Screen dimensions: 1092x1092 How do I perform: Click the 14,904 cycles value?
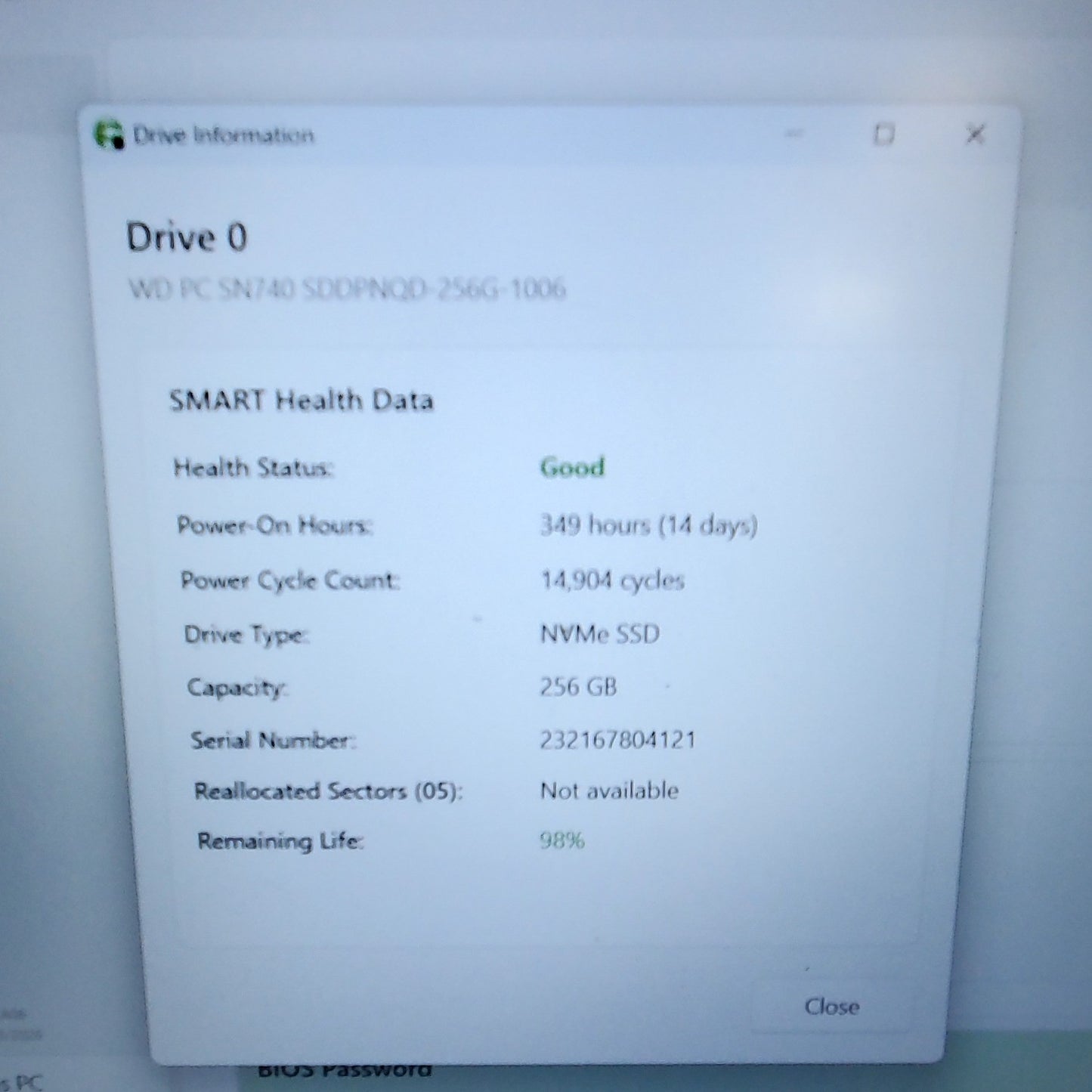pos(612,580)
